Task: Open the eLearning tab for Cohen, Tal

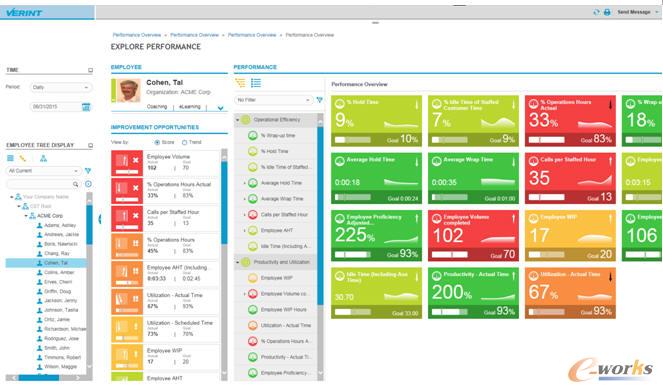Action: pyautogui.click(x=190, y=107)
